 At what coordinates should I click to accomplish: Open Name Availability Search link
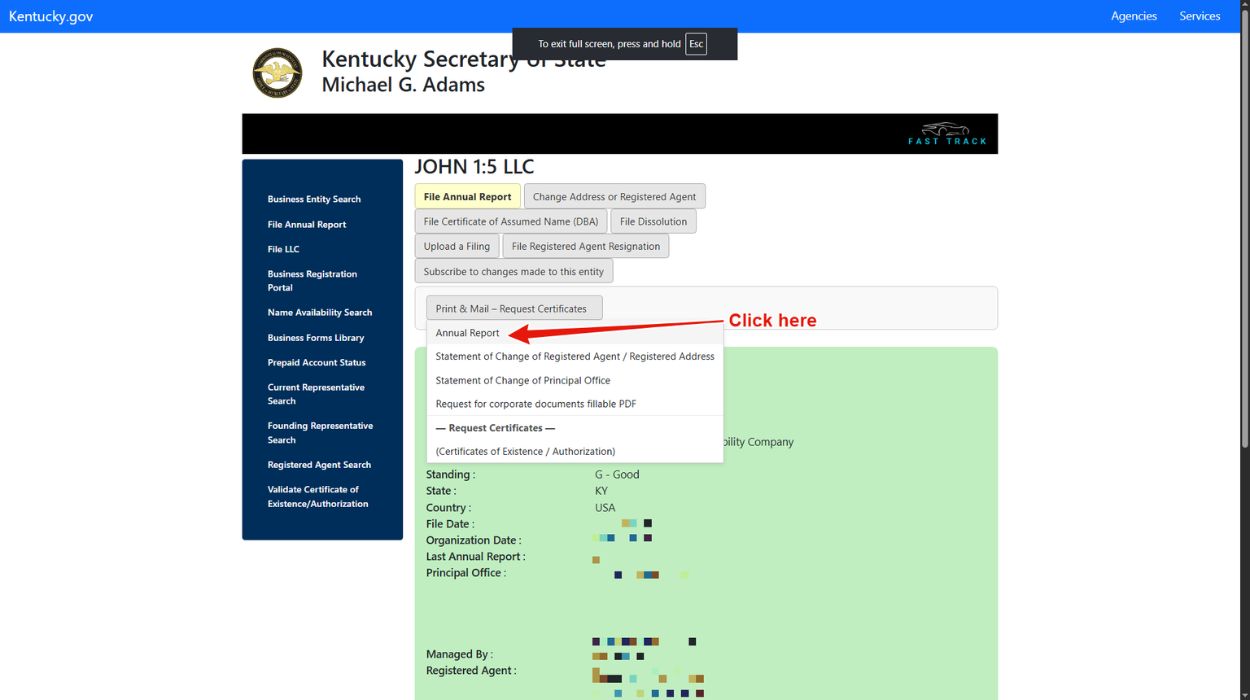pos(320,313)
